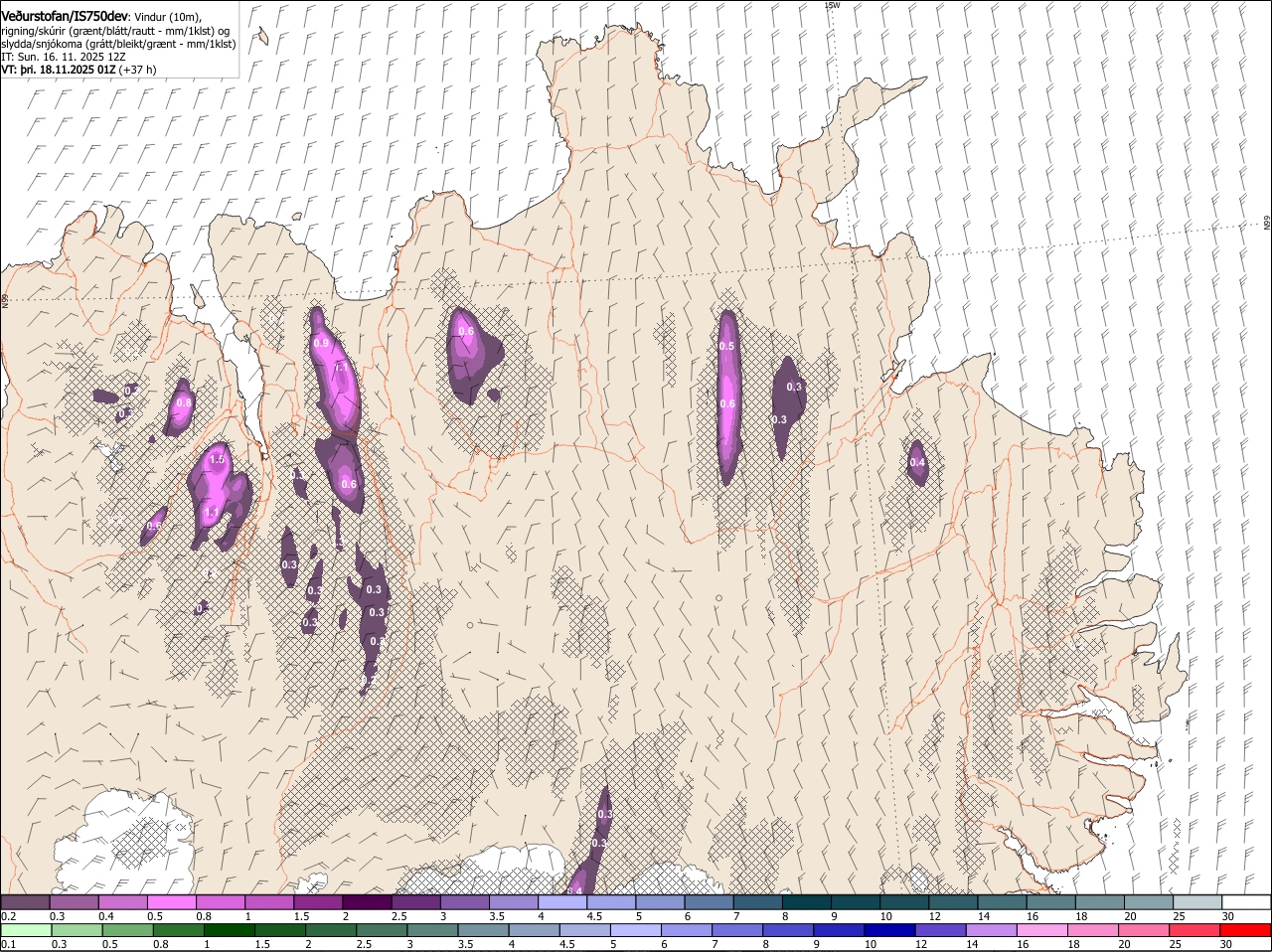Click the red lower legend swatch at 30
Screen dimensions: 1272x952
(1245, 930)
